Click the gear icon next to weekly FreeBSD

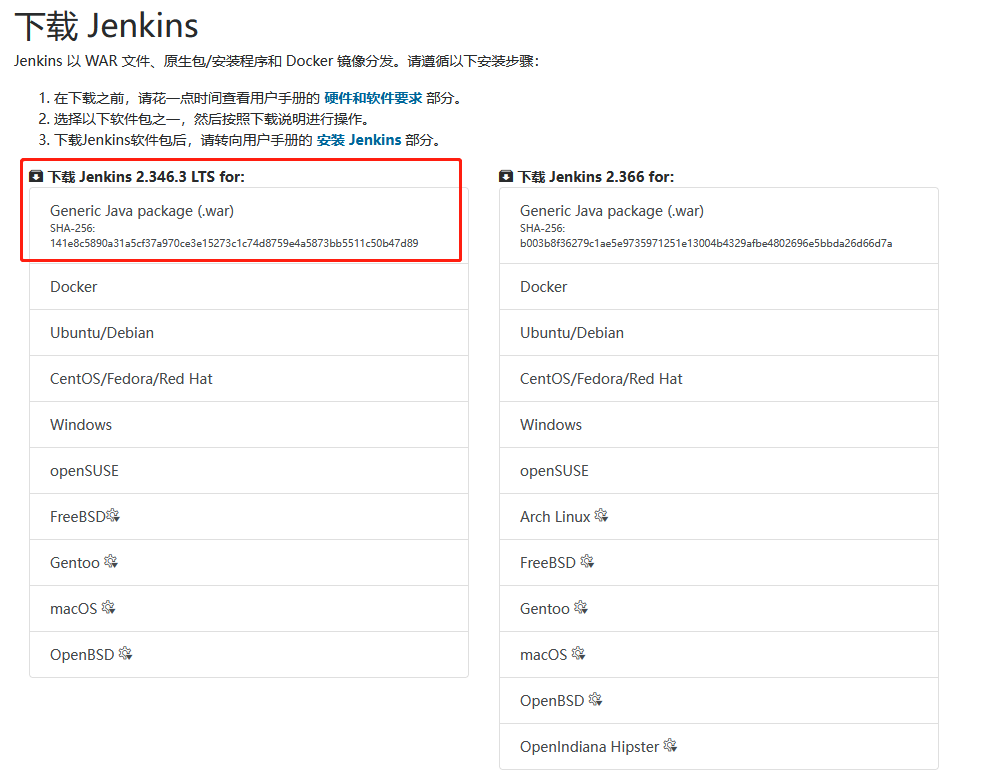587,562
